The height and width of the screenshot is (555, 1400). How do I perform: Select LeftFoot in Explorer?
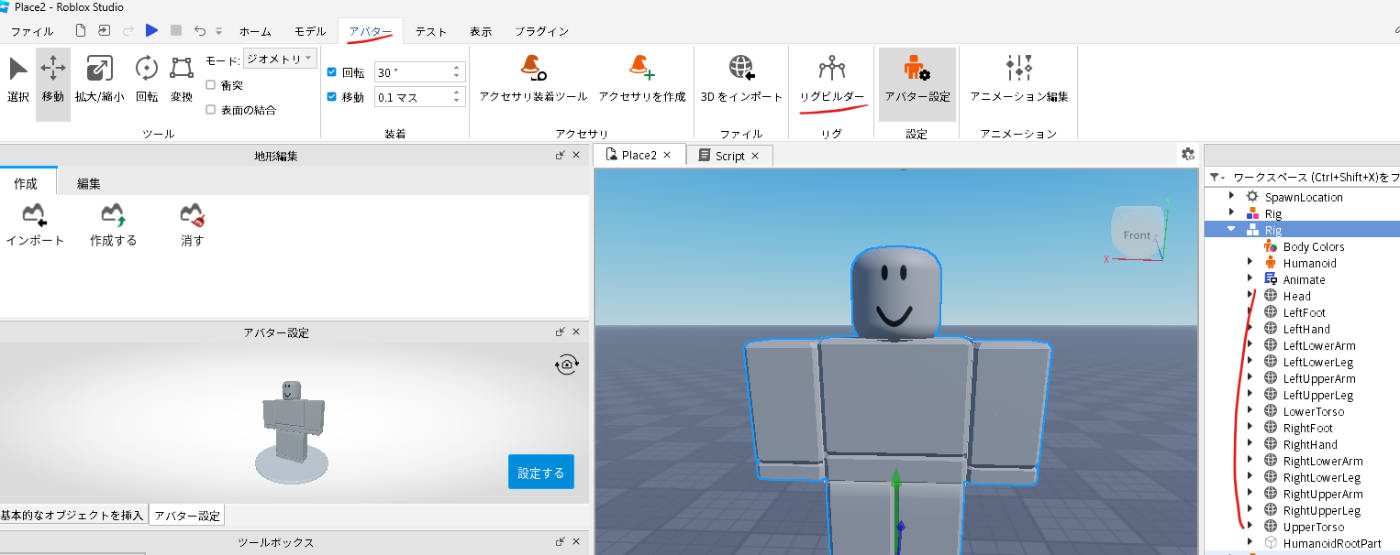[x=1304, y=313]
